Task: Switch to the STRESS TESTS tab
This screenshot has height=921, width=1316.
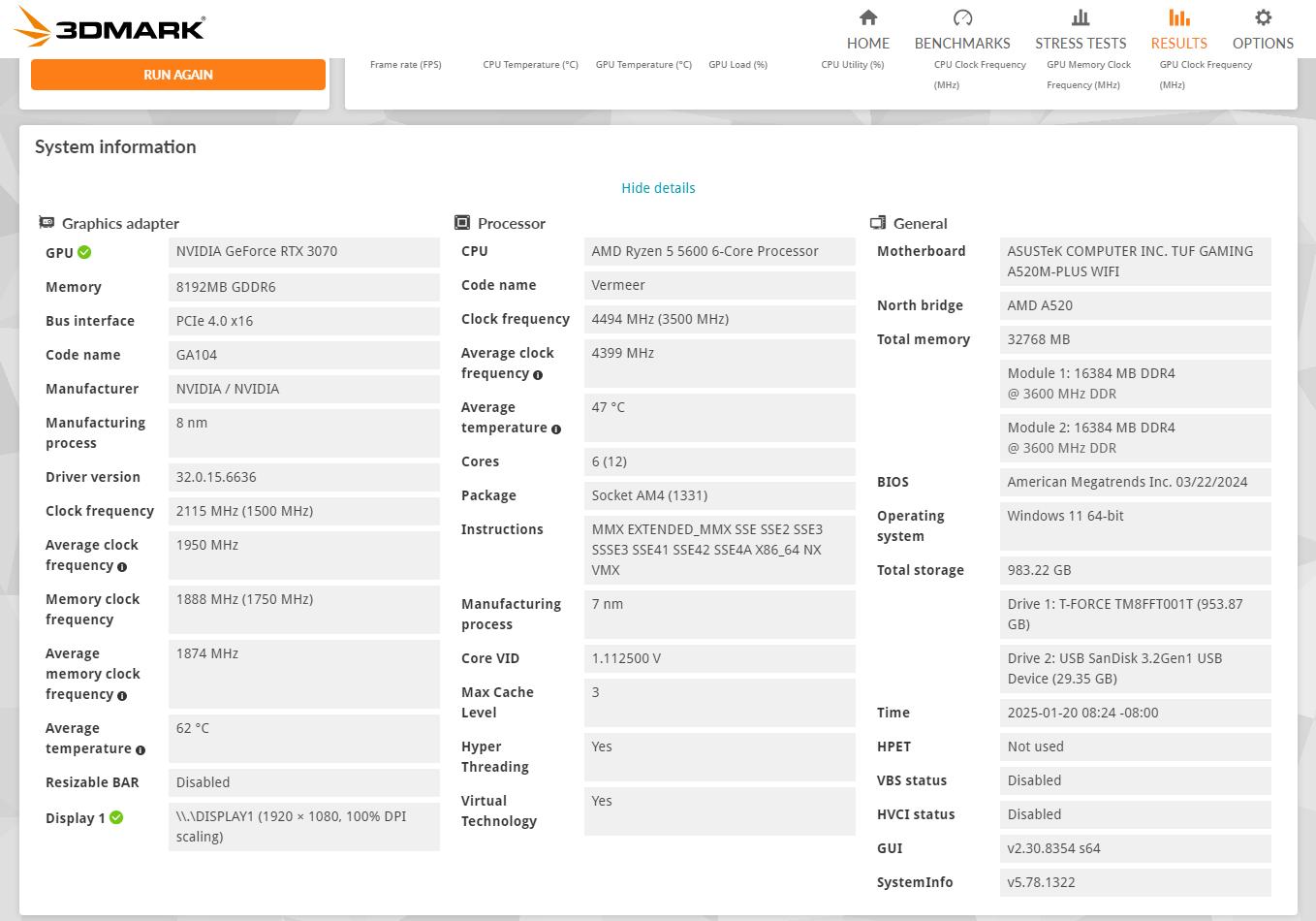Action: tap(1081, 43)
